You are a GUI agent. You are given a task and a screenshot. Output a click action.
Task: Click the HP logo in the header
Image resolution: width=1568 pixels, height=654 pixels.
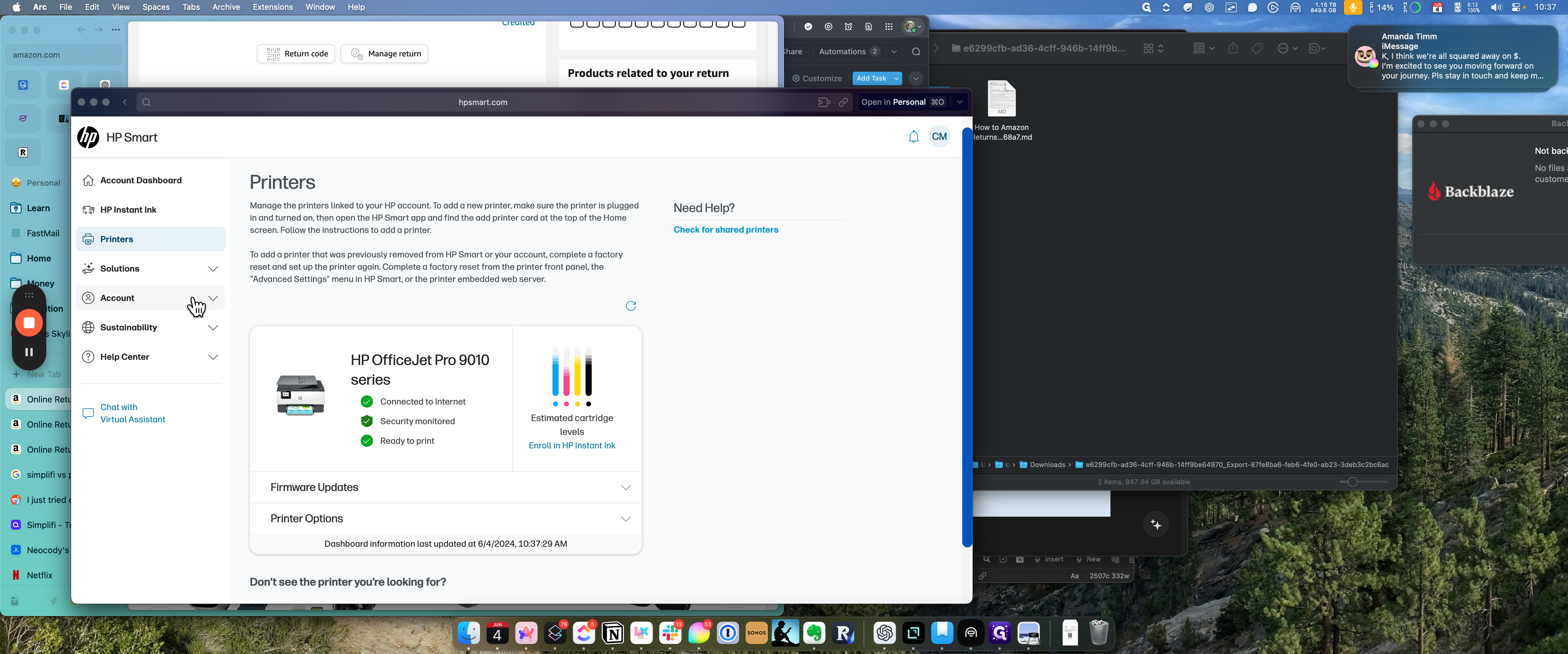[88, 138]
